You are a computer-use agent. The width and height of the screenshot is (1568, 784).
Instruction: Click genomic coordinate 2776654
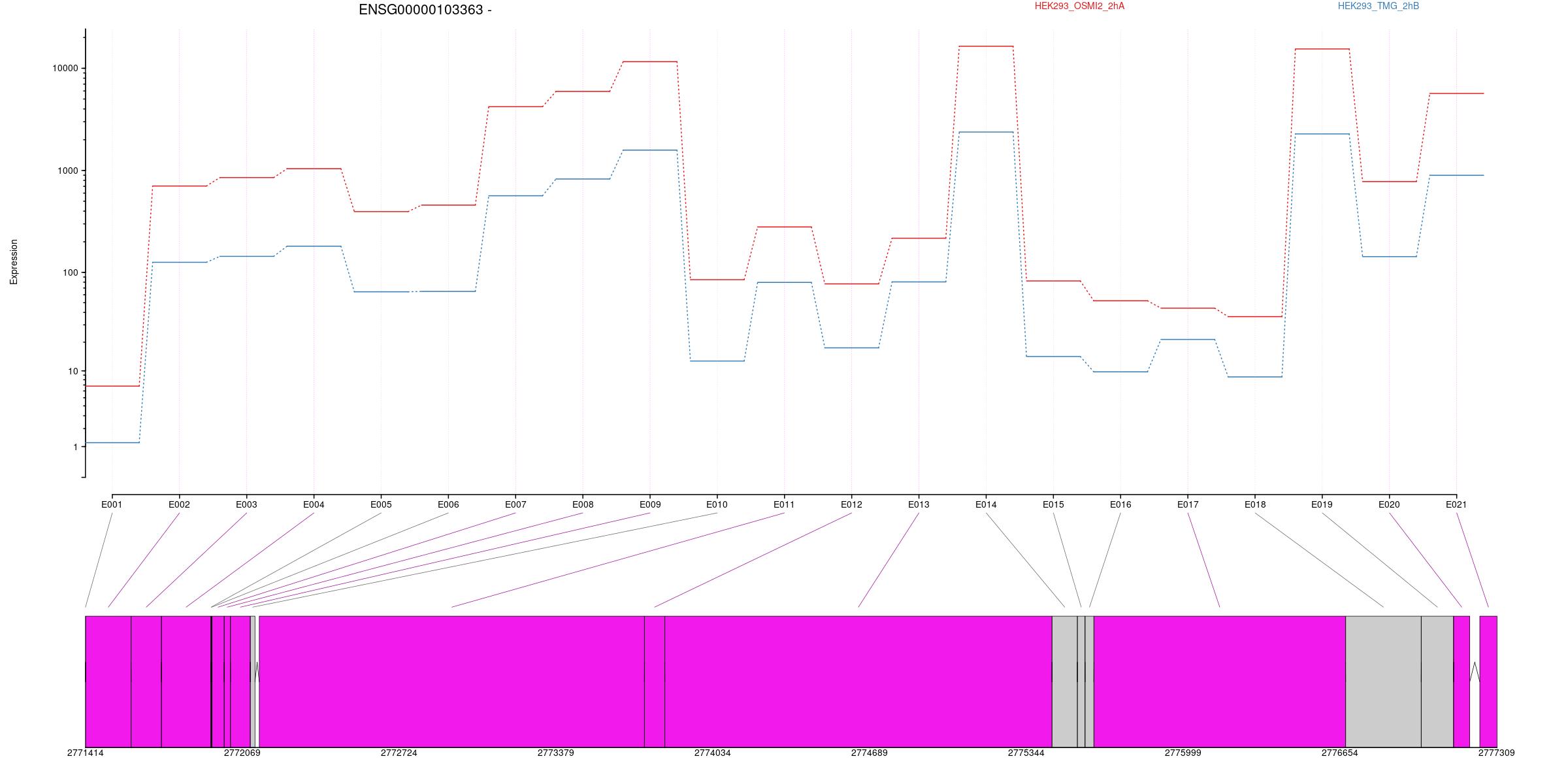(1339, 753)
